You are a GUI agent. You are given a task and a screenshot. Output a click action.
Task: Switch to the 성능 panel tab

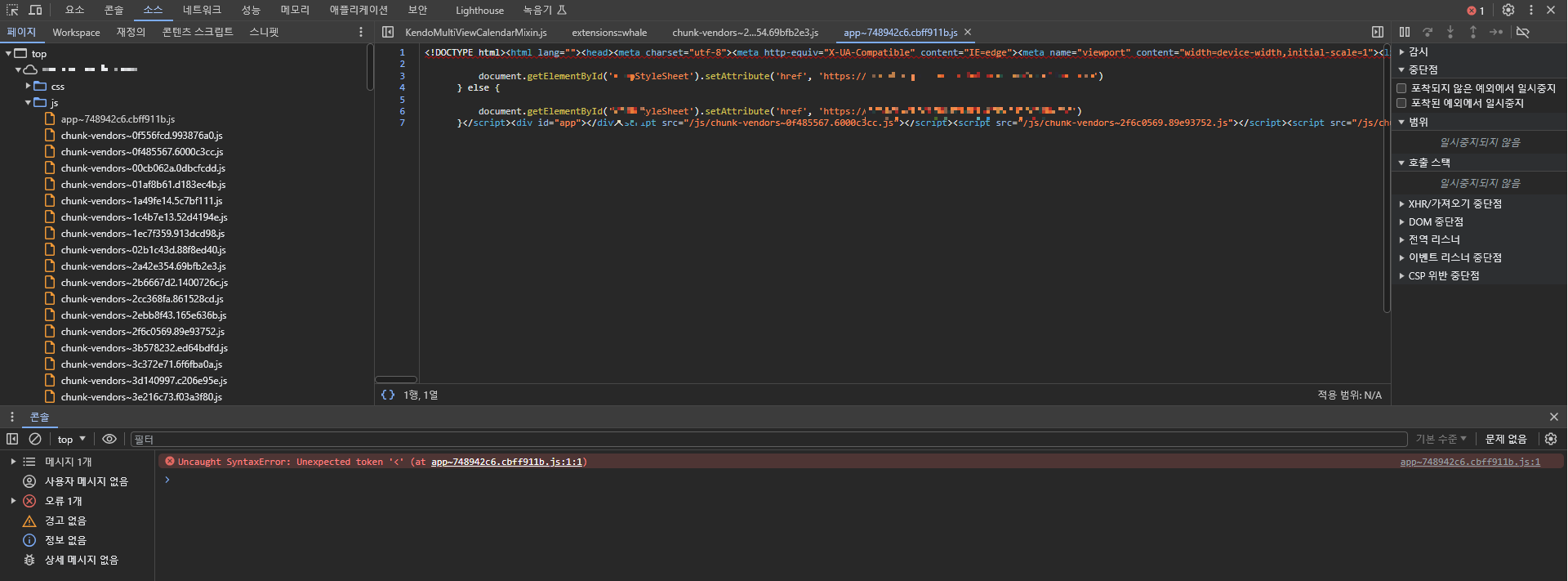click(x=251, y=10)
